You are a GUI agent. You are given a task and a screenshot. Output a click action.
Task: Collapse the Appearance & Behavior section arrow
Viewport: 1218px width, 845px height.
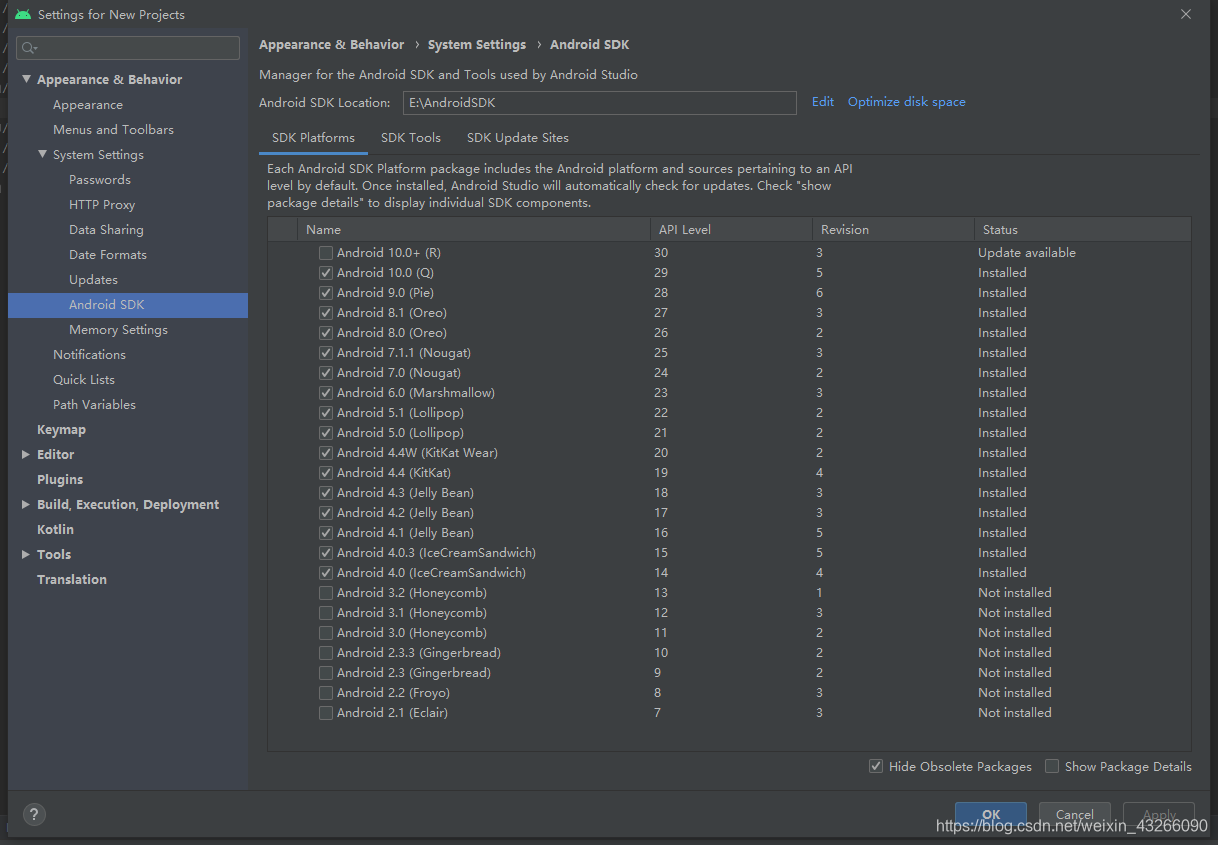click(x=26, y=79)
